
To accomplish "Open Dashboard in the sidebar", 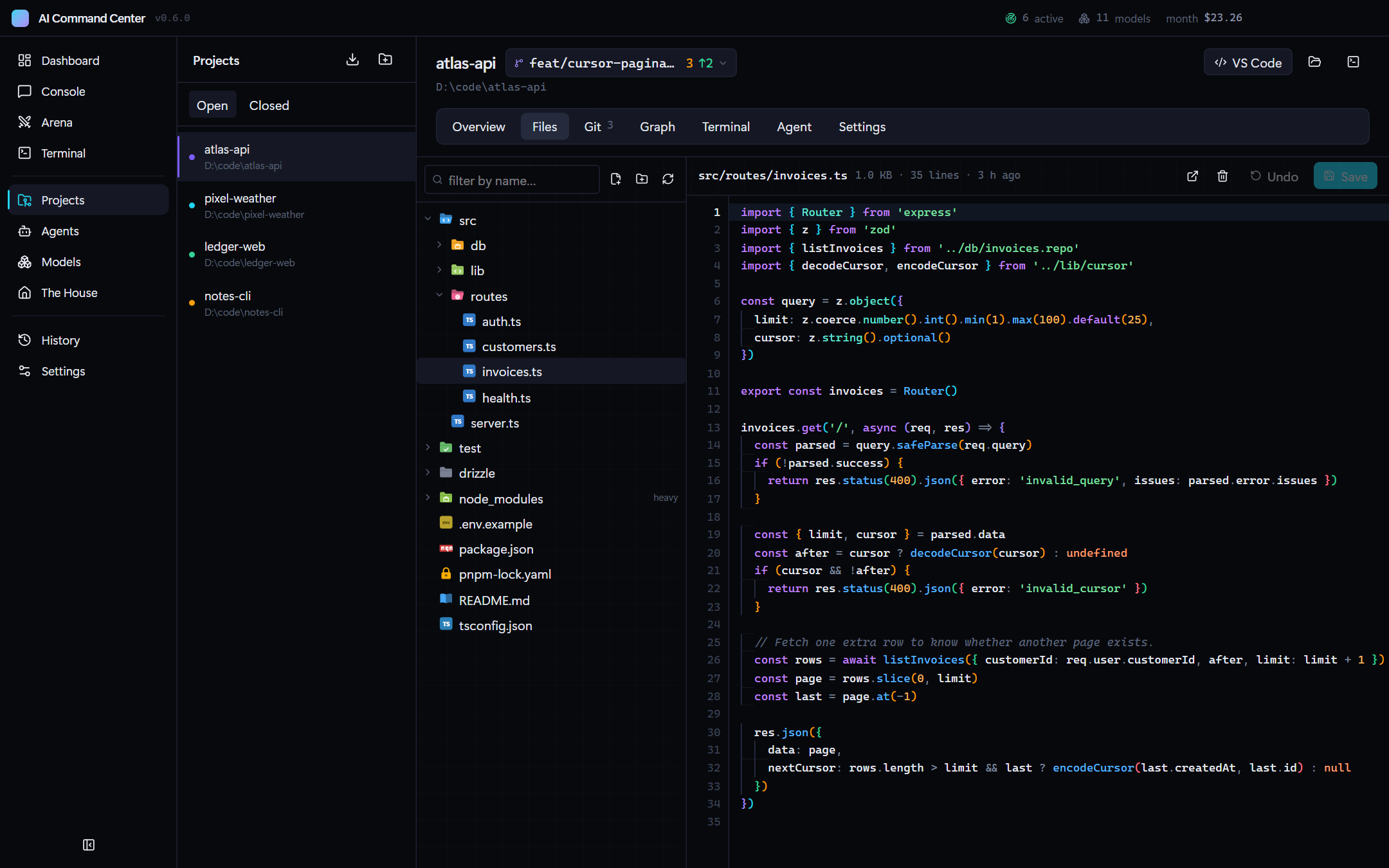I will point(89,60).
